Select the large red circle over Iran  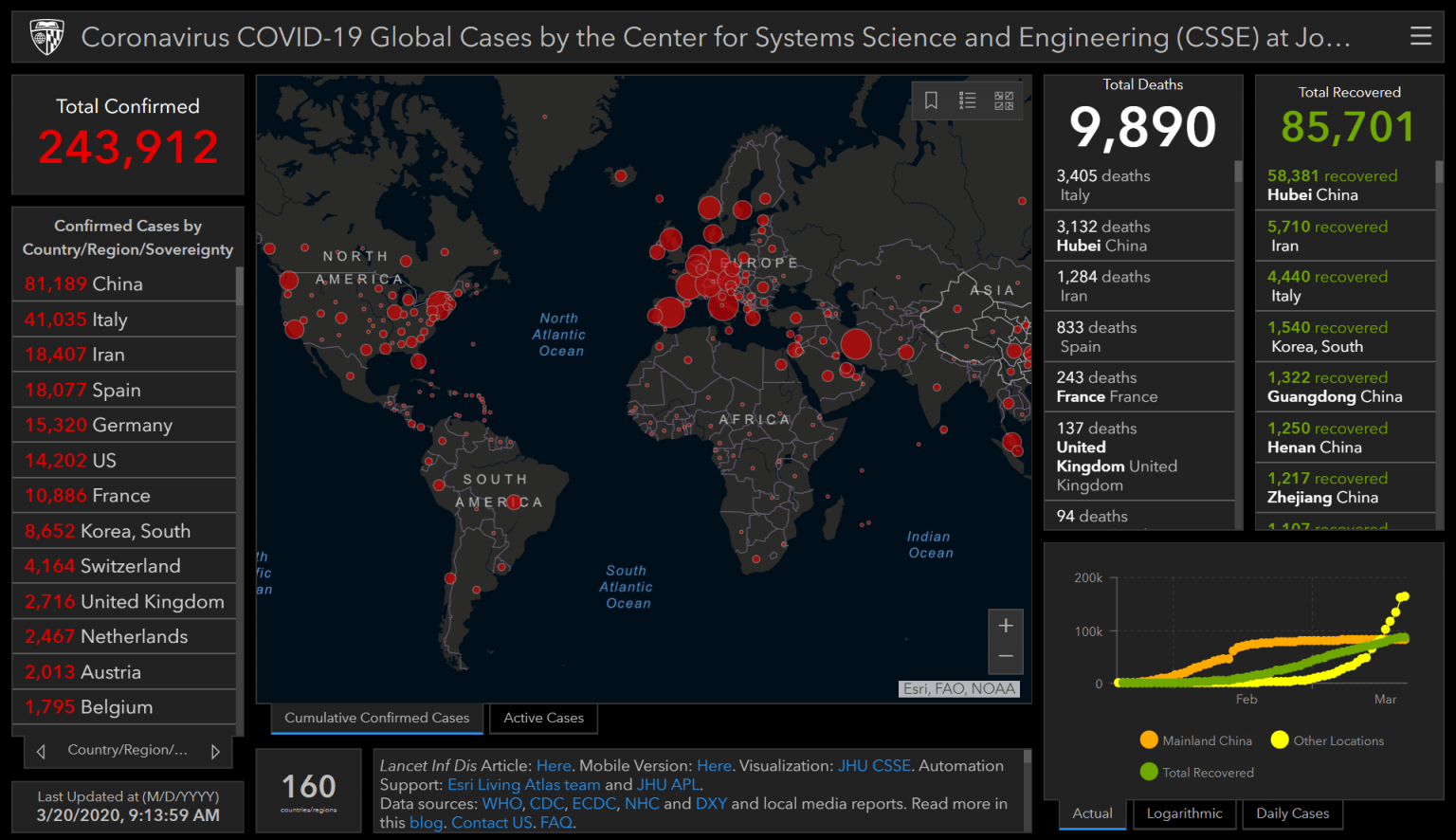[x=855, y=344]
